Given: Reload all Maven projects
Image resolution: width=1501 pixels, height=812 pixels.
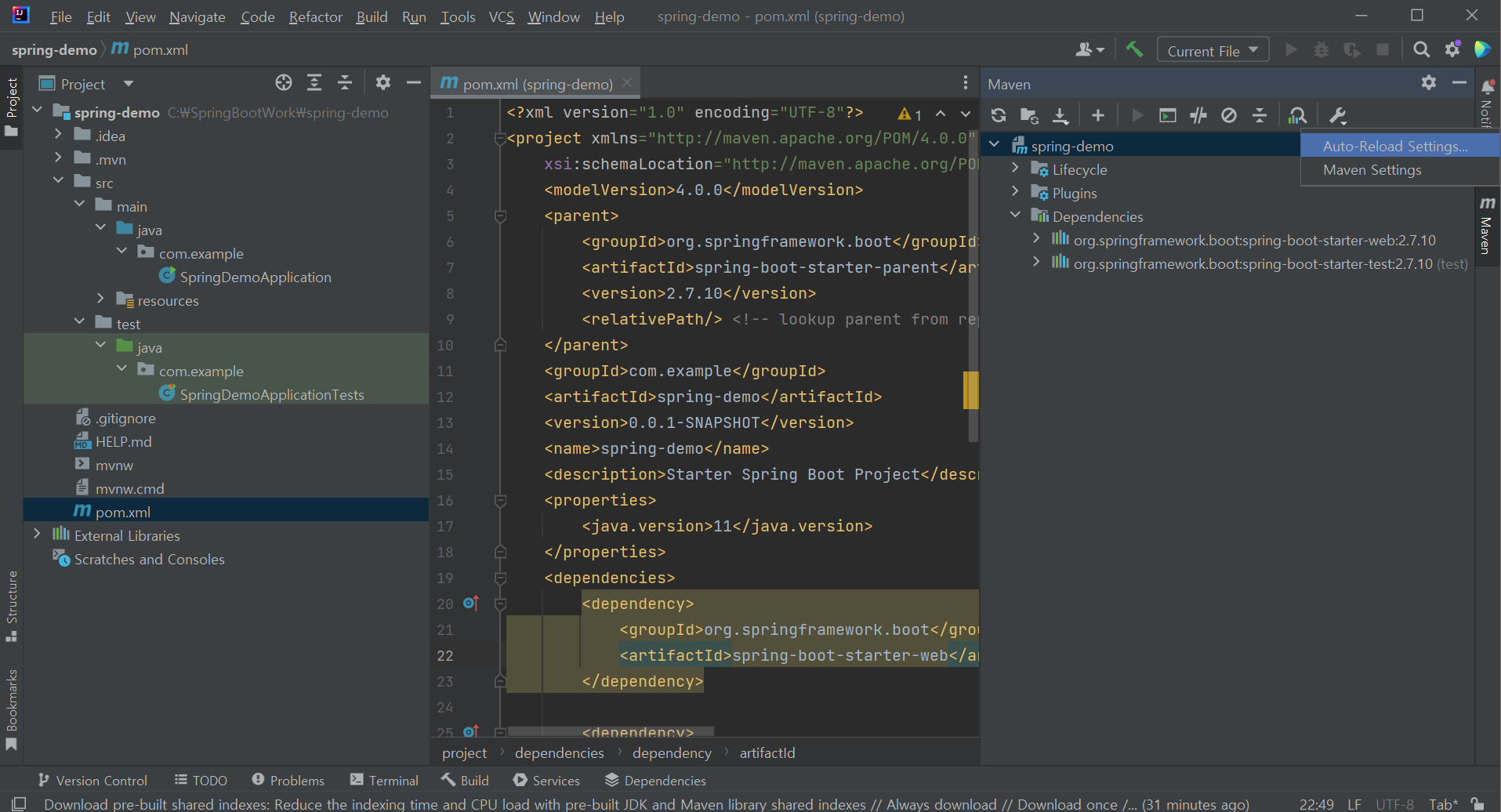Looking at the screenshot, I should 998,116.
